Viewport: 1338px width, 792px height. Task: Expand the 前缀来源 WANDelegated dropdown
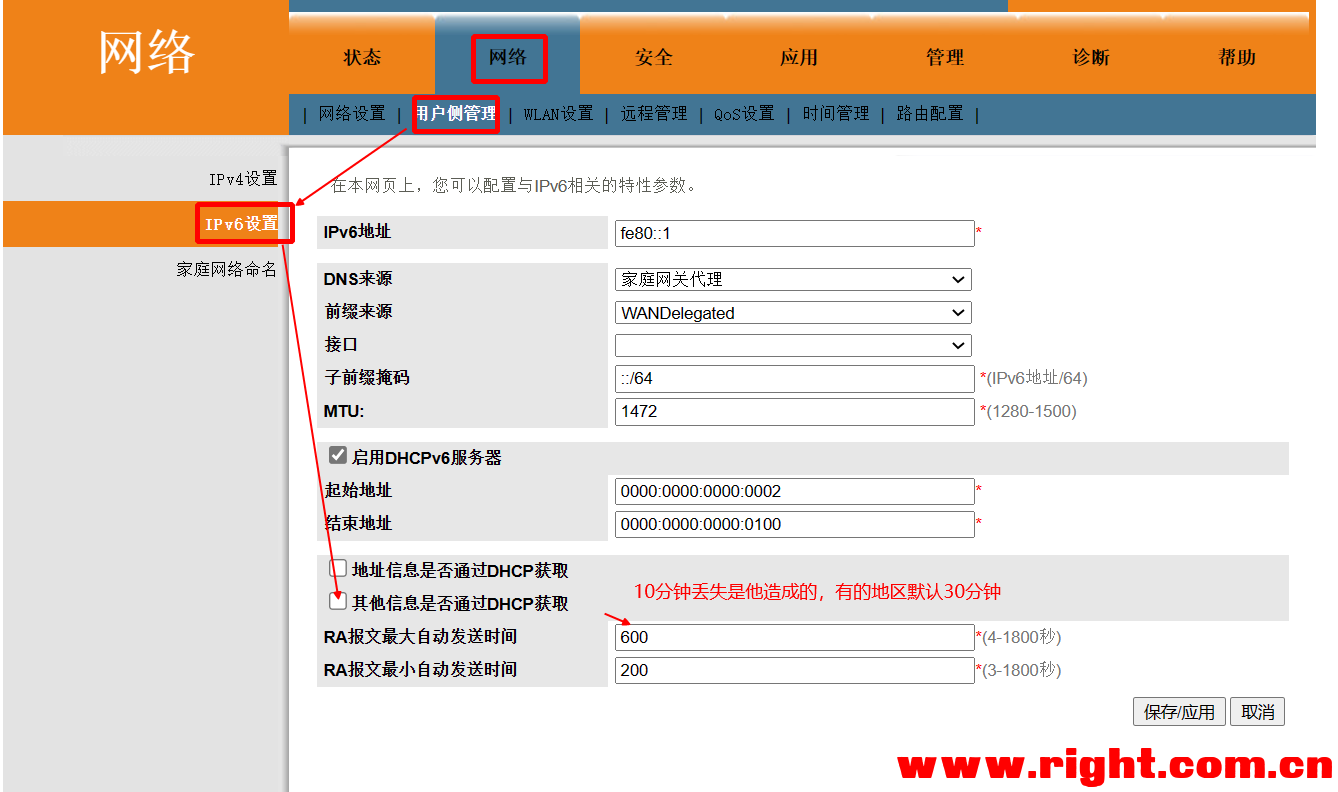click(793, 313)
